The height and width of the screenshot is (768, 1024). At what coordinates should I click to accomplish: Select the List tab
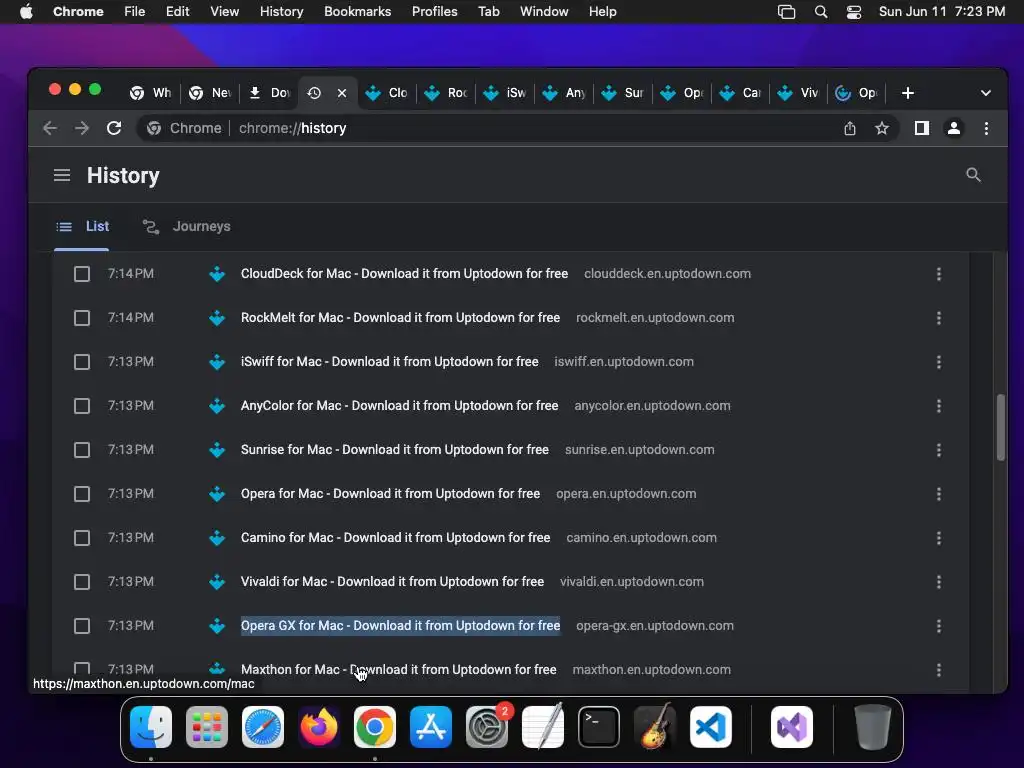click(82, 226)
